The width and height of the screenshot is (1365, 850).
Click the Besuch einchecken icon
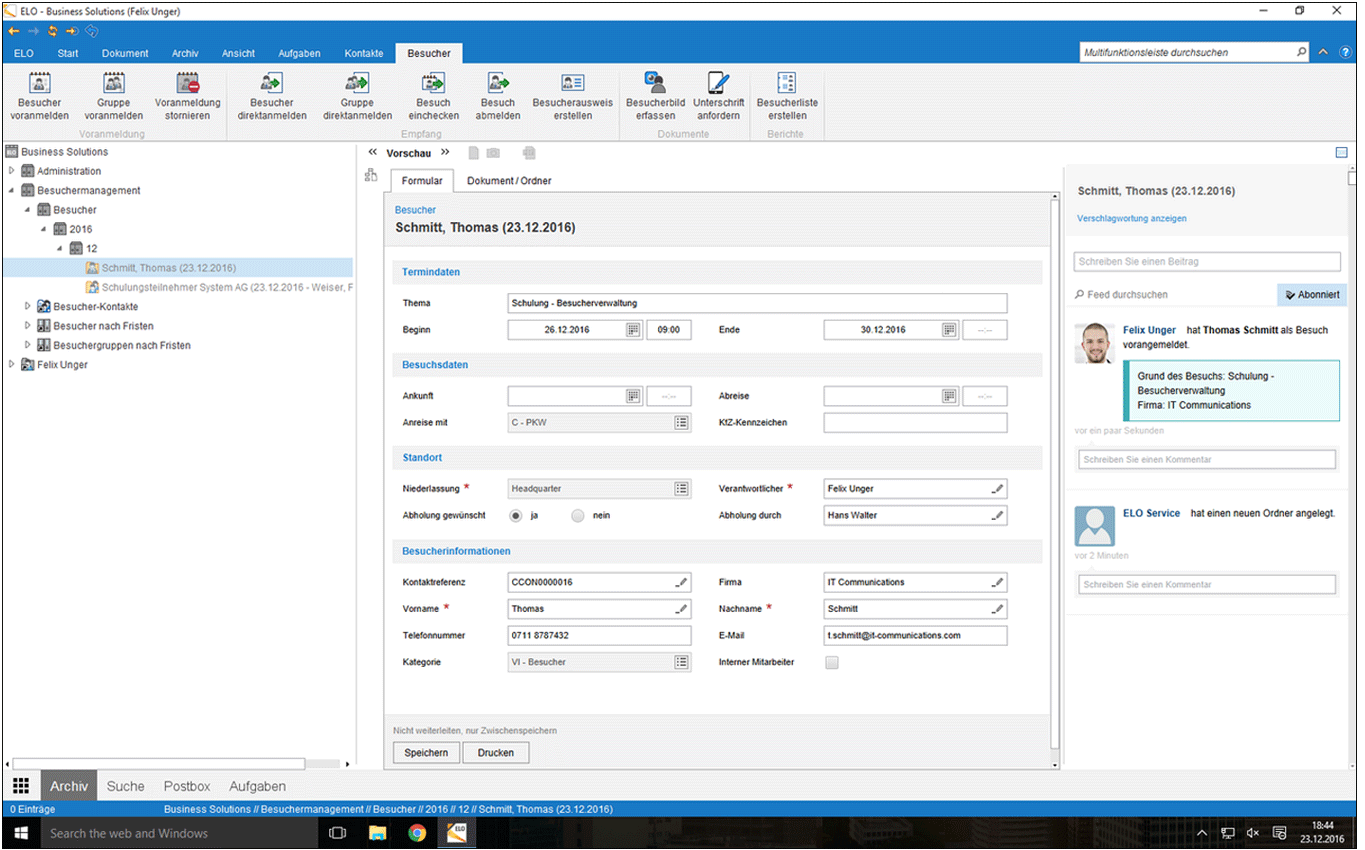coord(433,84)
